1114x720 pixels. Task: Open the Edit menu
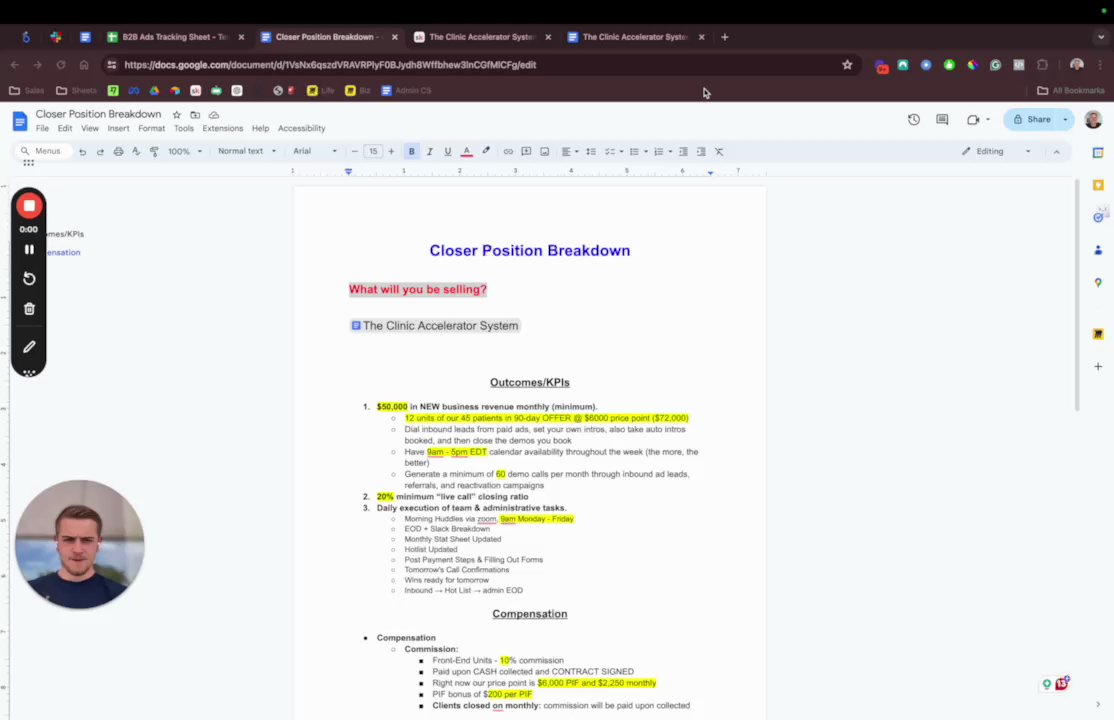point(65,129)
